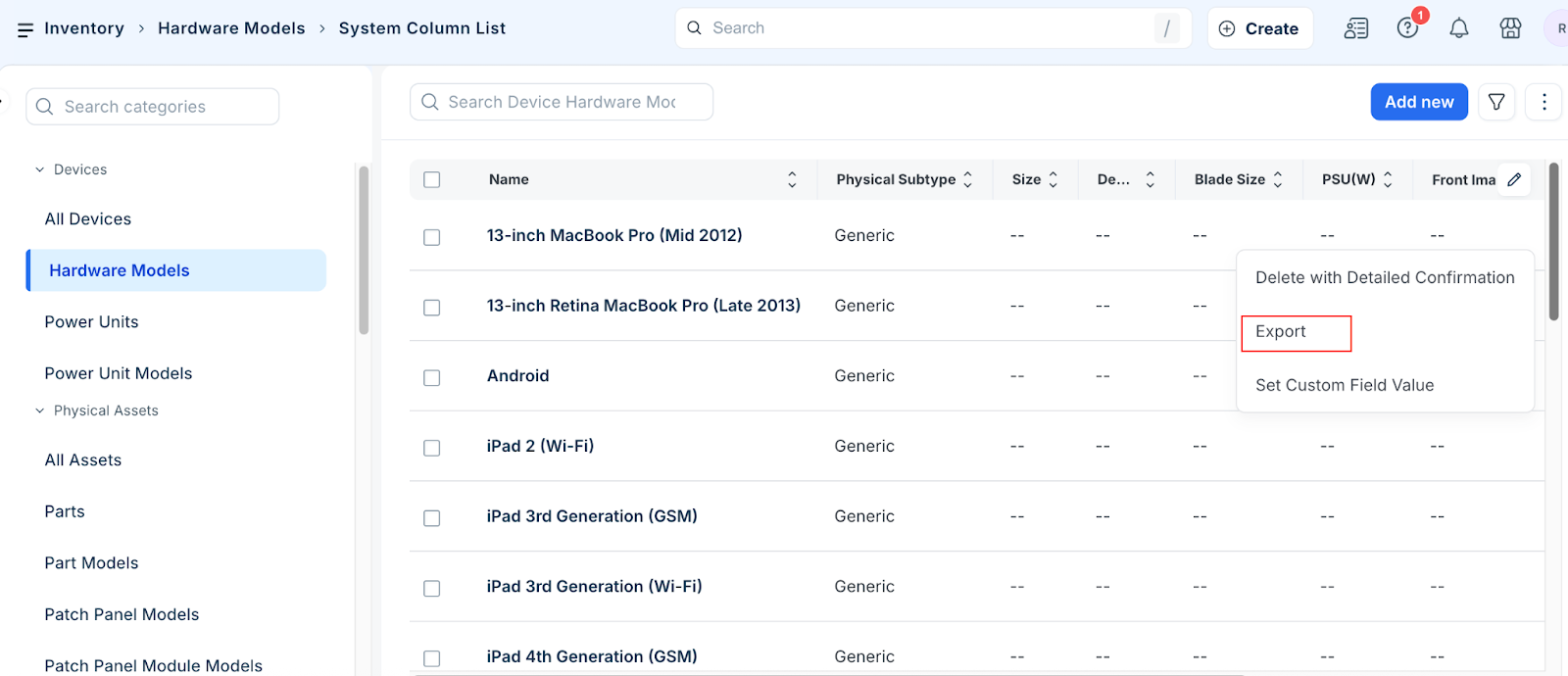Image resolution: width=1568 pixels, height=676 pixels.
Task: Open Power Unit Models in sidebar
Action: [119, 373]
